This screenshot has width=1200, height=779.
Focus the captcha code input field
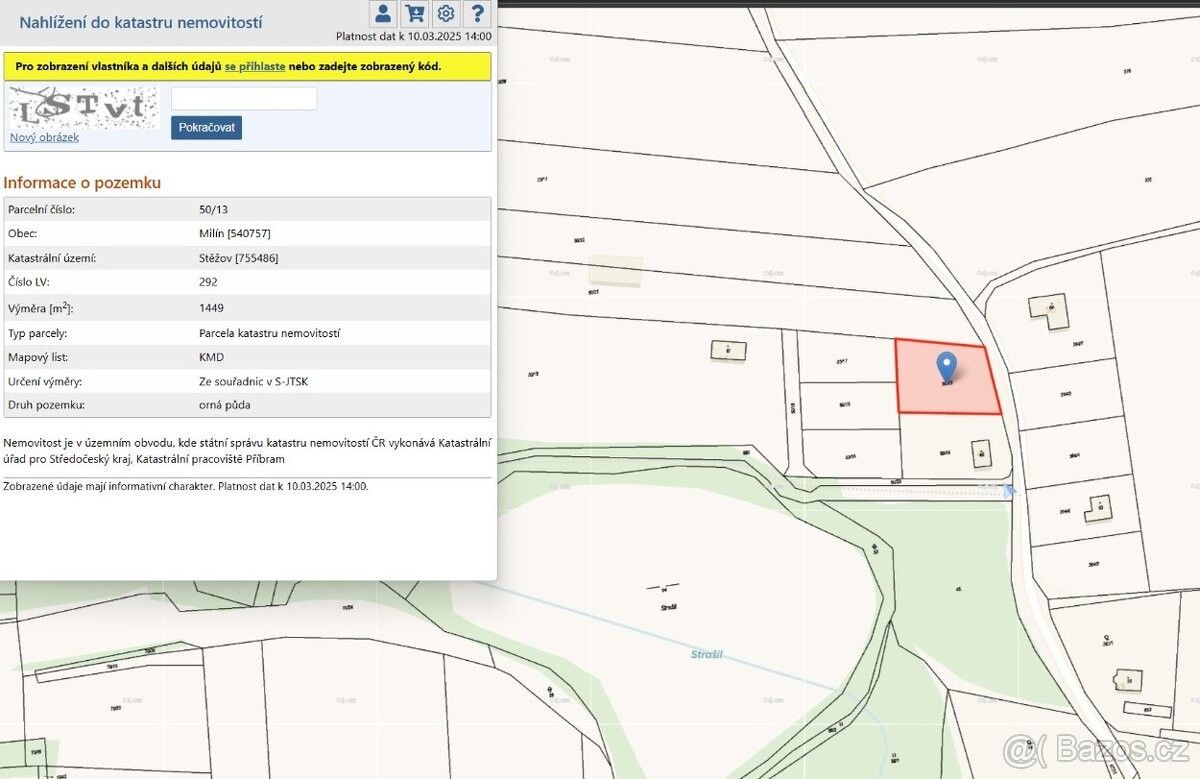click(244, 98)
